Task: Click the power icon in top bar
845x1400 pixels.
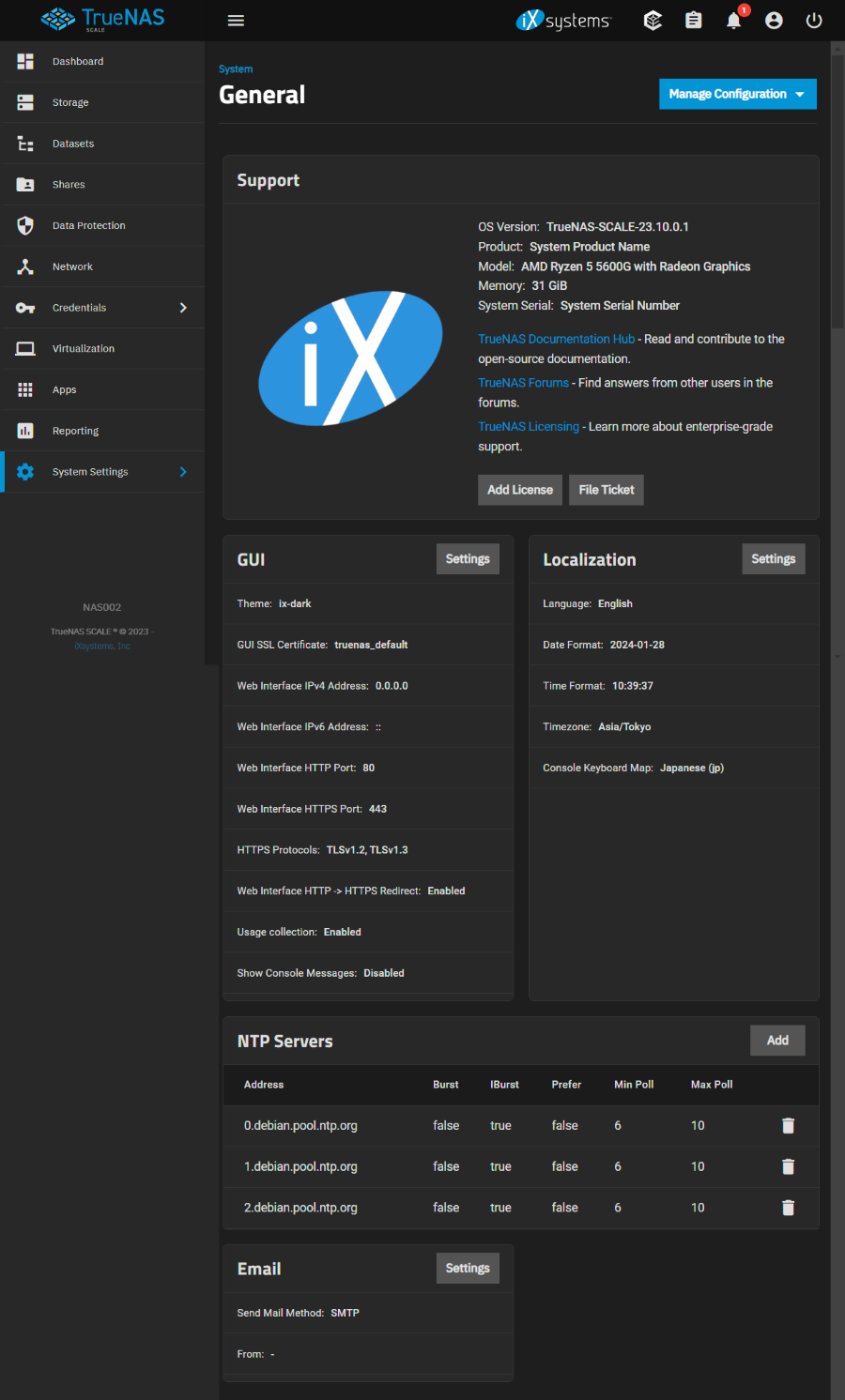Action: click(x=814, y=21)
